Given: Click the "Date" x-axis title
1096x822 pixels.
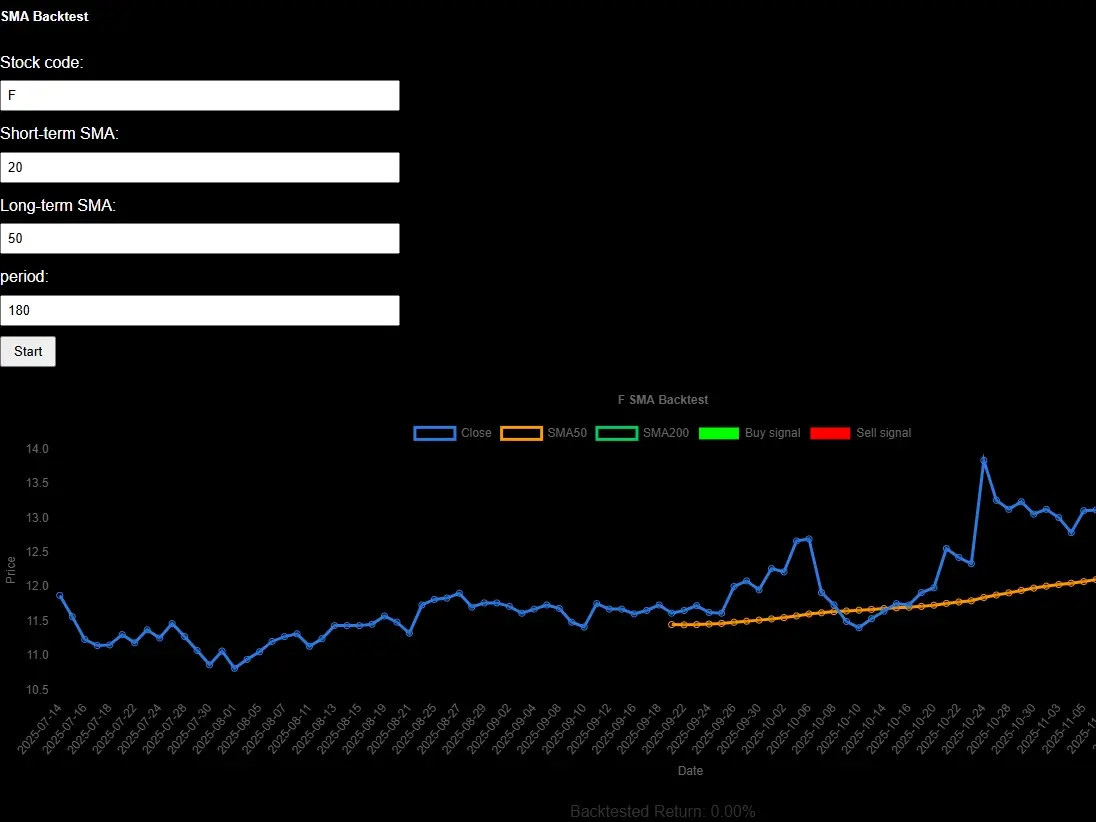Looking at the screenshot, I should 690,771.
